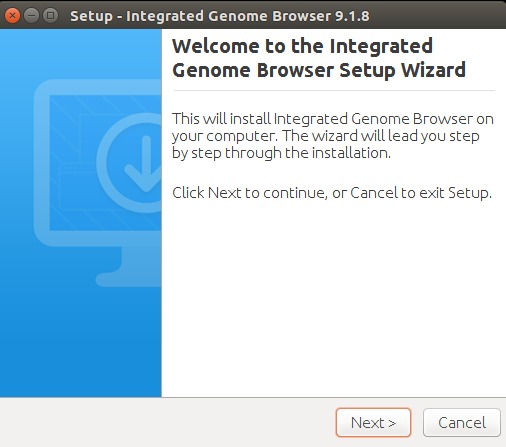Click the horizontal separator under the heading
This screenshot has width=506, height=447.
click(x=334, y=90)
